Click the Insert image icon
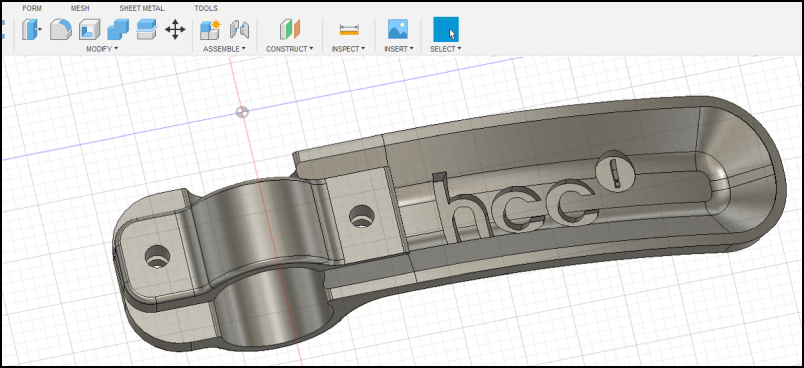804x368 pixels. pos(398,29)
